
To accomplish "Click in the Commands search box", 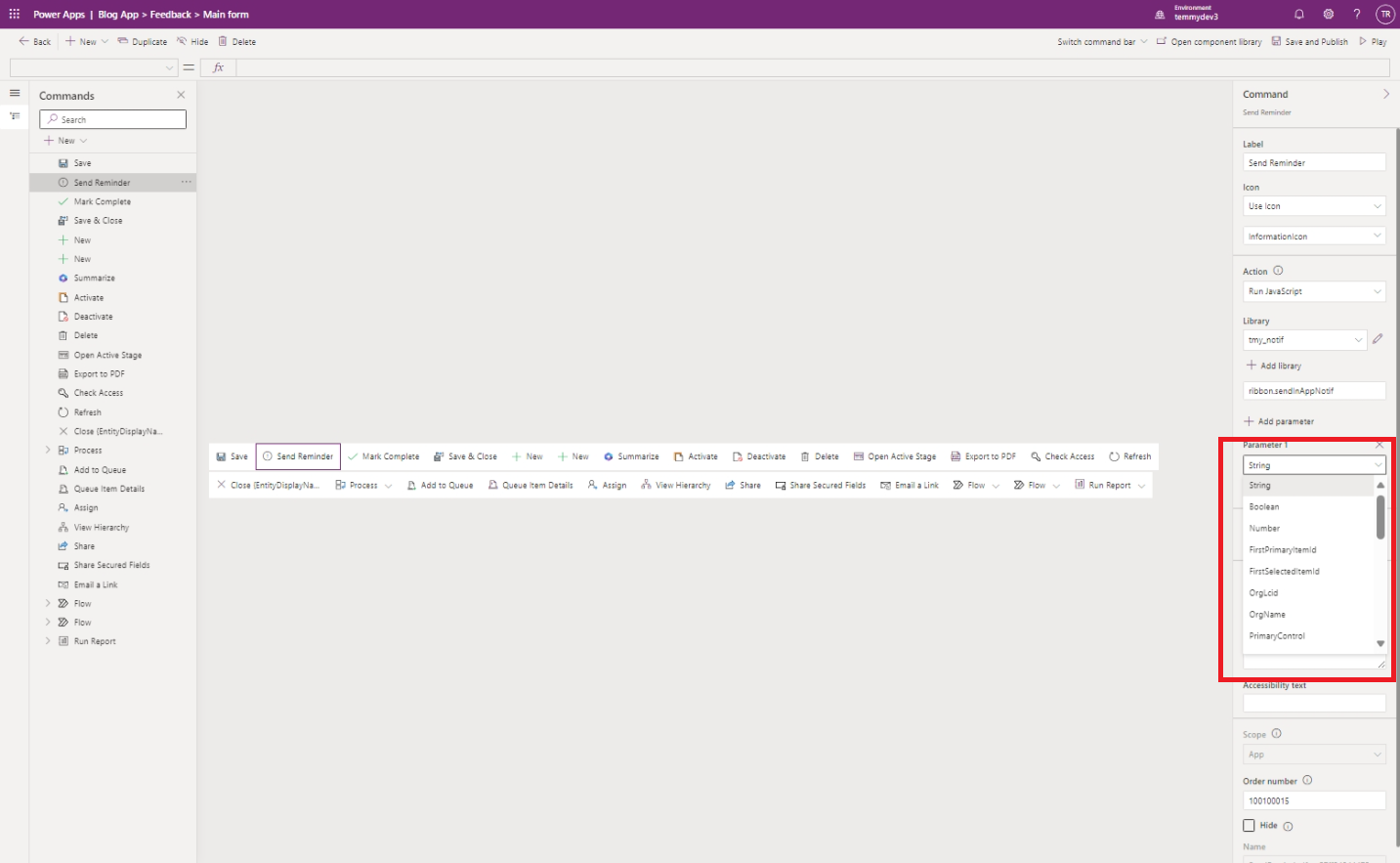I will pos(113,119).
